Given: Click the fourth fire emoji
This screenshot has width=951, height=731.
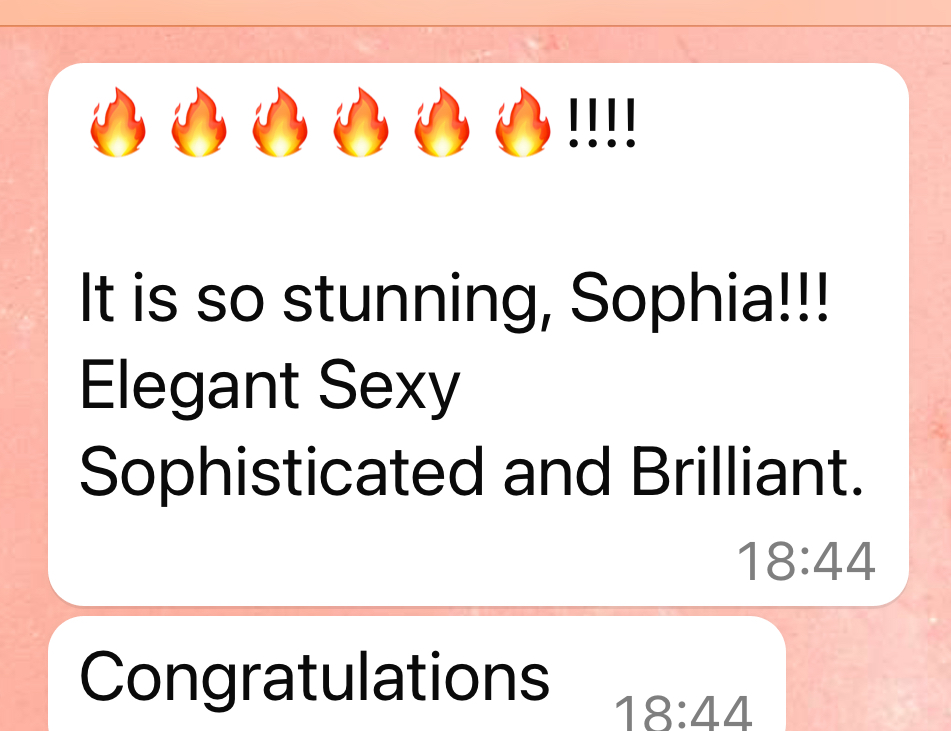Looking at the screenshot, I should (361, 122).
